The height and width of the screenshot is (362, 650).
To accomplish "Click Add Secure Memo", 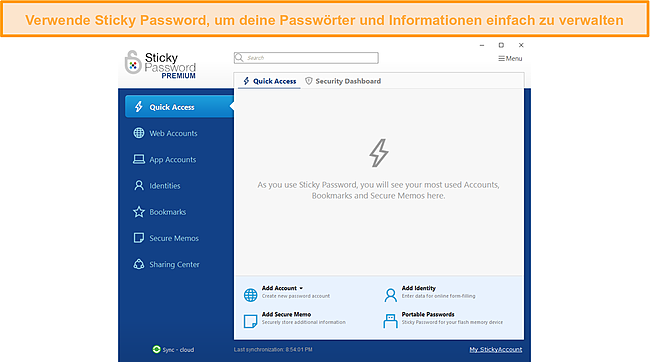I will click(x=286, y=314).
